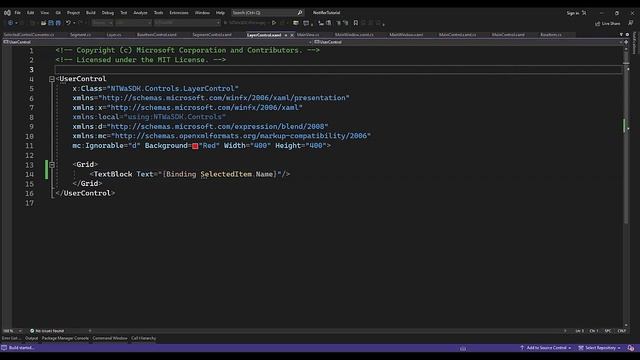Viewport: 640px width, 360px height.
Task: Switch to the MainWindow.xaml tab
Action: point(406,35)
